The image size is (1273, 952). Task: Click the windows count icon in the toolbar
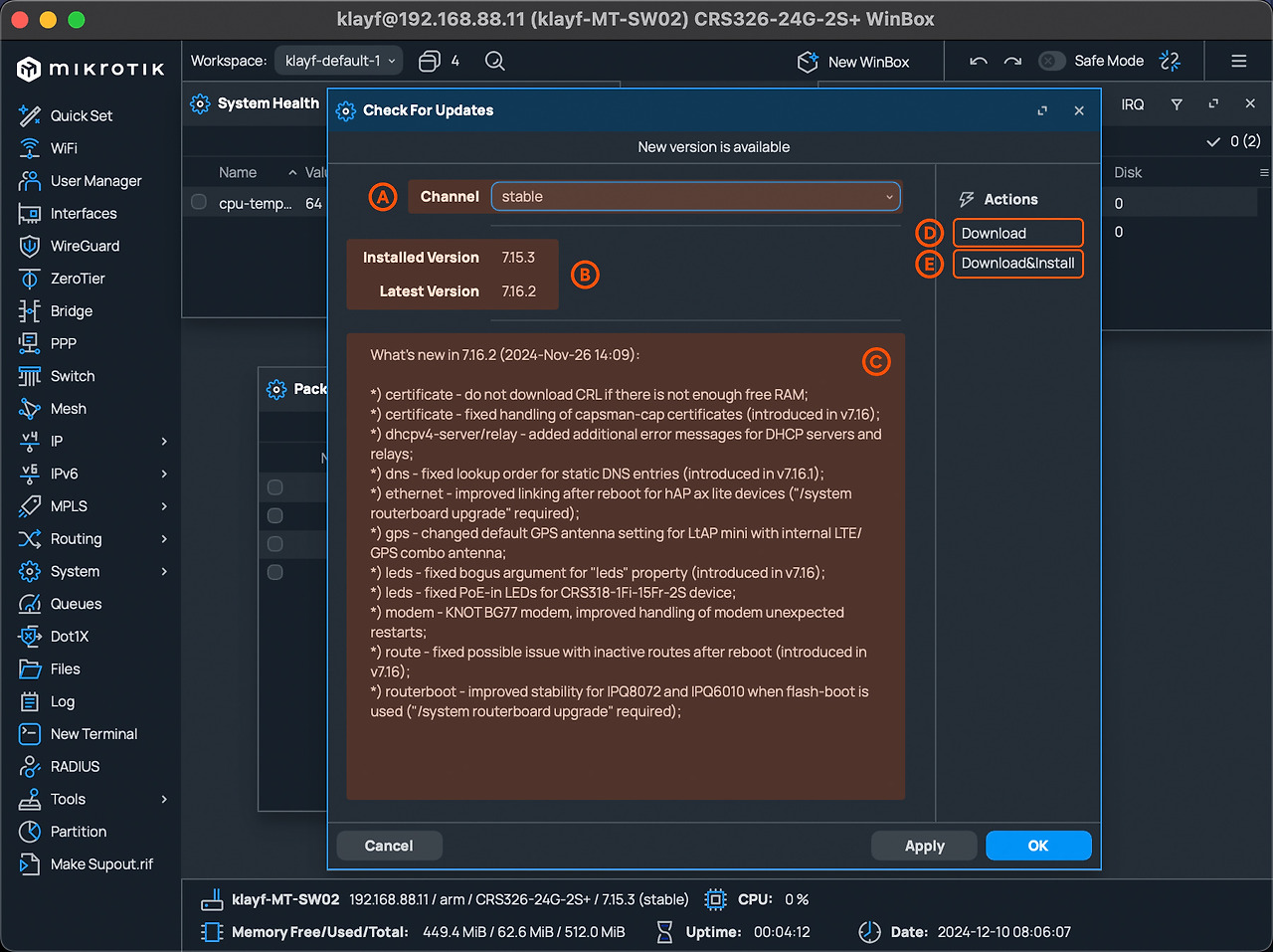click(429, 61)
